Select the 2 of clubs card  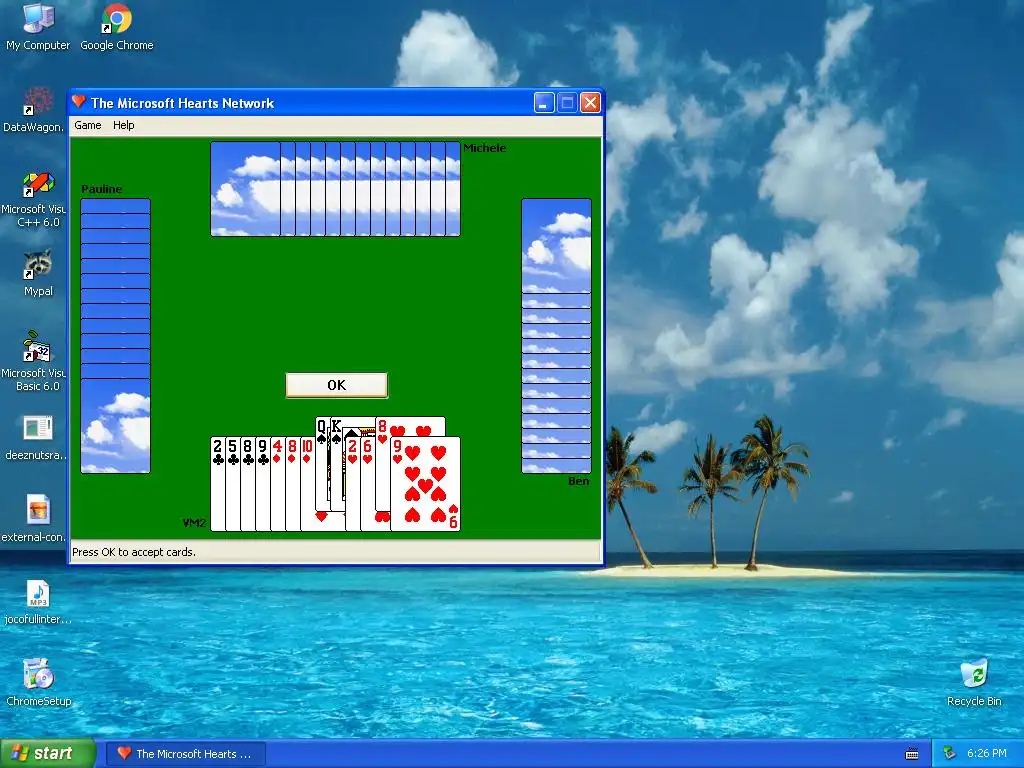[217, 484]
